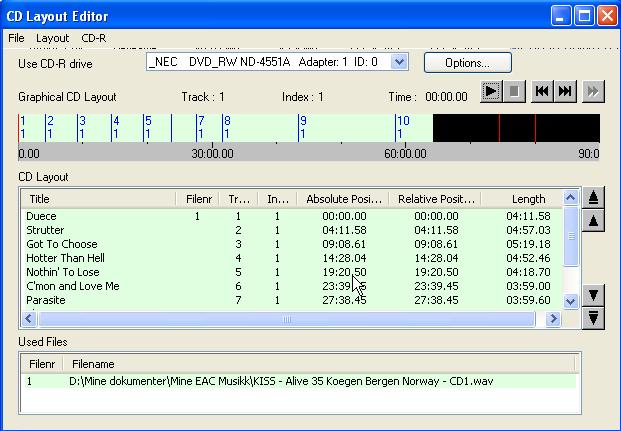Skip to previous track button
The image size is (621, 431).
542,92
